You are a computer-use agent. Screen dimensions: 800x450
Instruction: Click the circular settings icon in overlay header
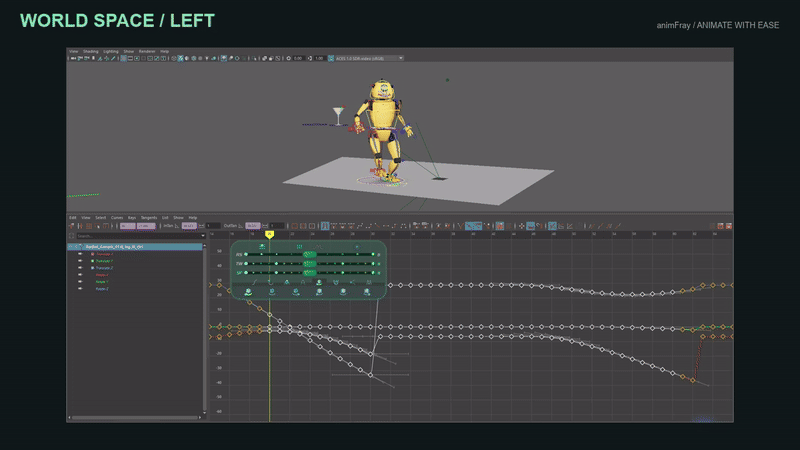tap(357, 247)
